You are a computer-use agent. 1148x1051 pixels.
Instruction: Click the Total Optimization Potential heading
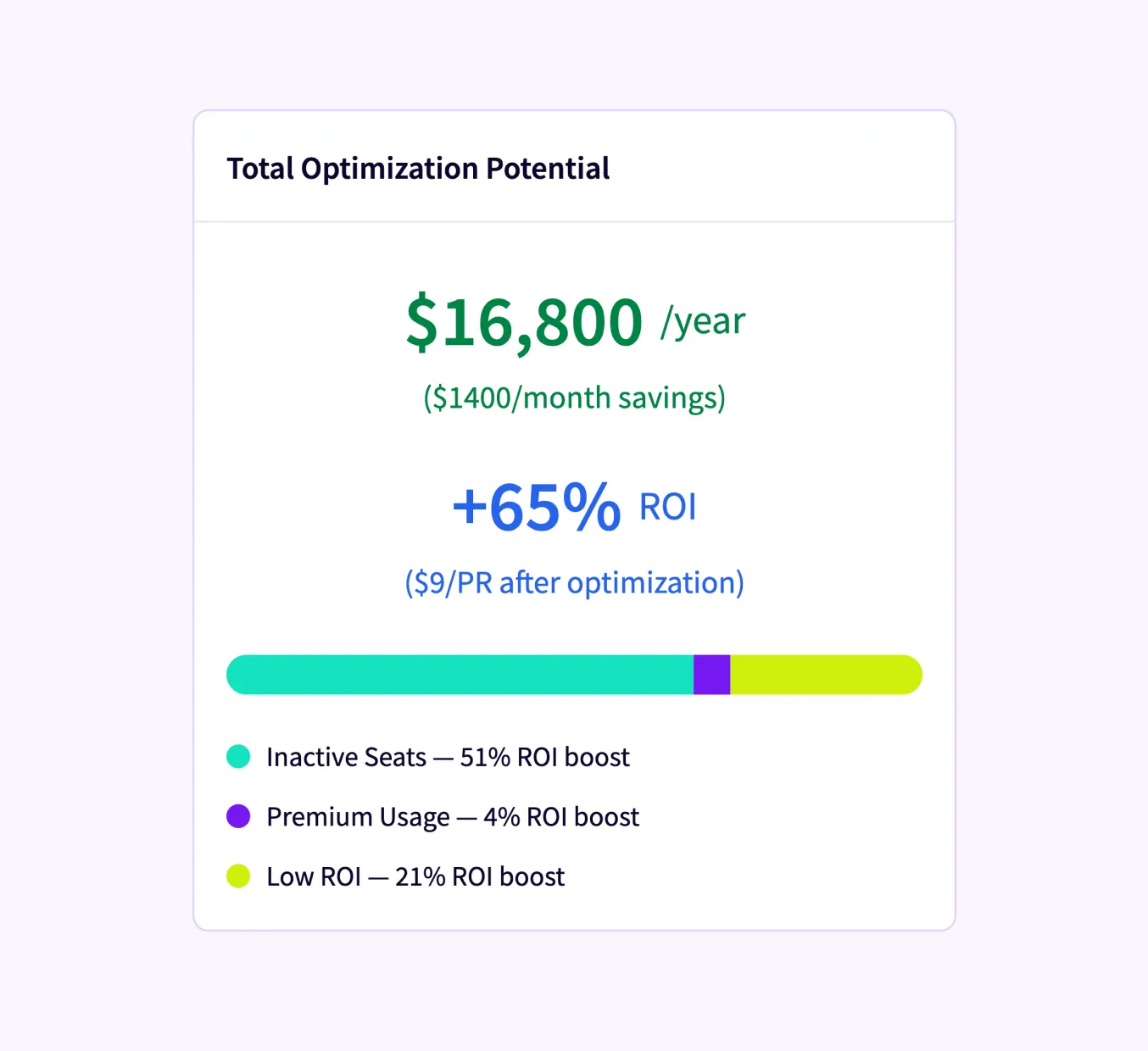click(418, 169)
